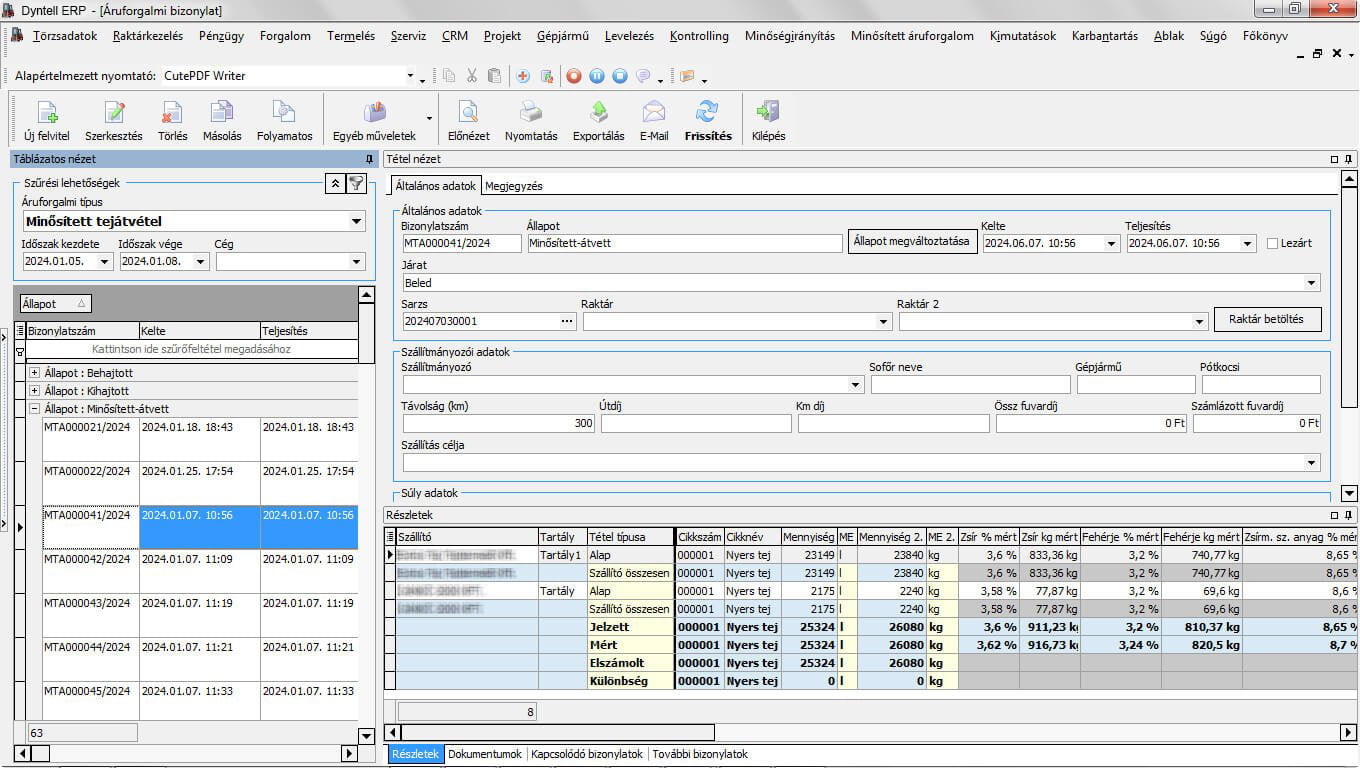1360x768 pixels.
Task: Expand the Állapot : Kihajtott group
Action: coord(35,391)
